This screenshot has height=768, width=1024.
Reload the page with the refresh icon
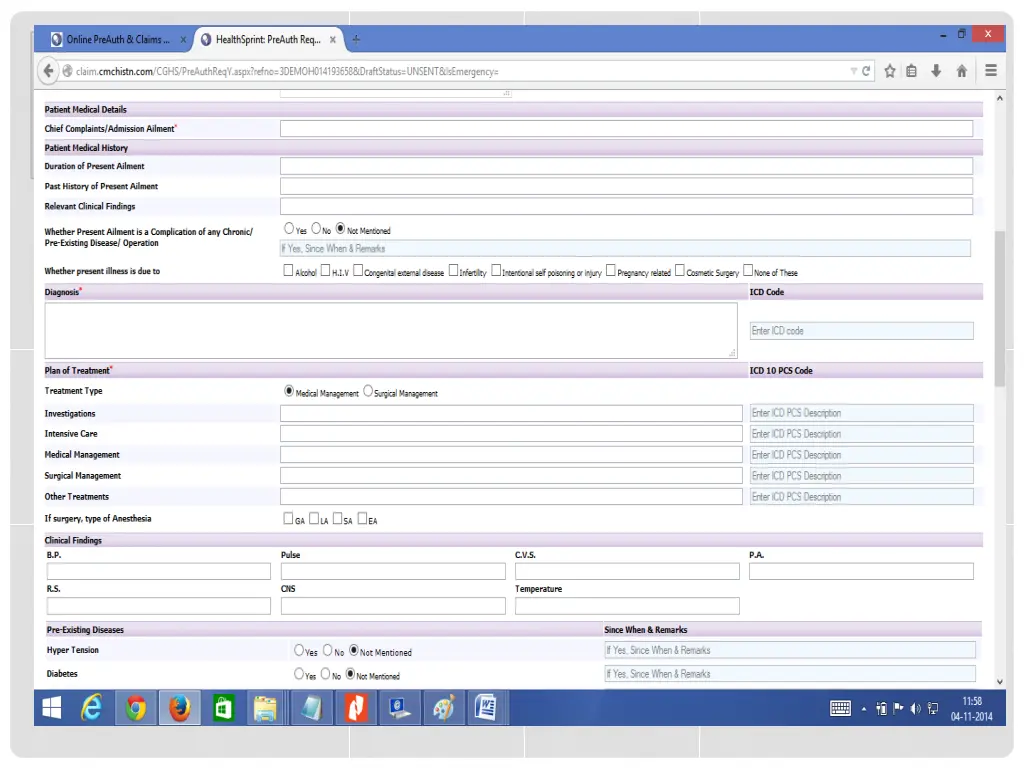point(866,71)
